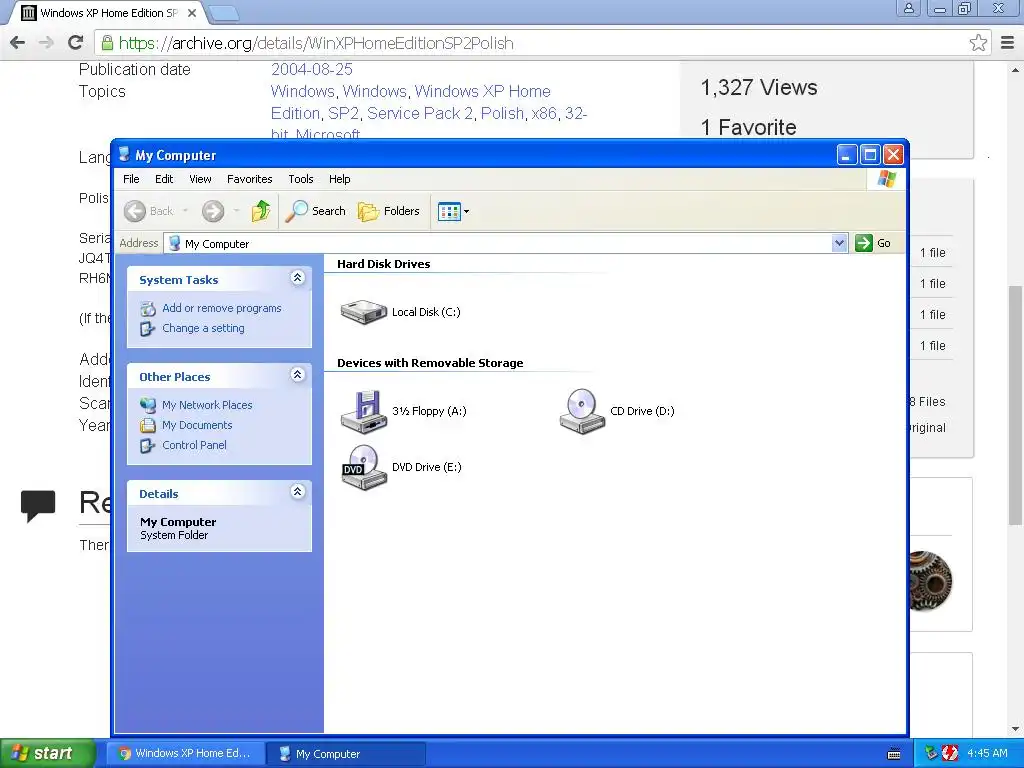
Task: Open the Chrome hamburger menu
Action: click(1007, 43)
